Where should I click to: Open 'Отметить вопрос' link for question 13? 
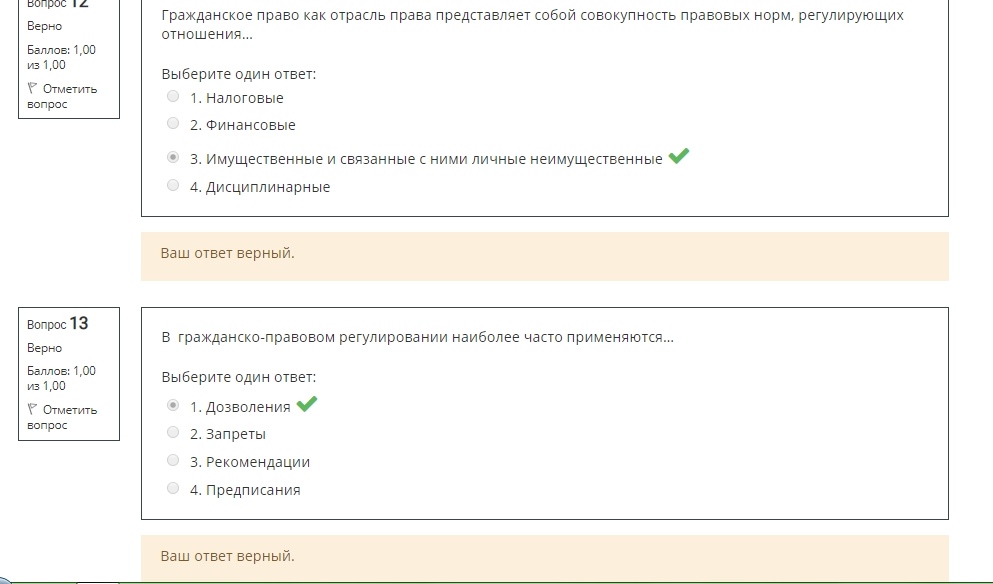[x=62, y=417]
